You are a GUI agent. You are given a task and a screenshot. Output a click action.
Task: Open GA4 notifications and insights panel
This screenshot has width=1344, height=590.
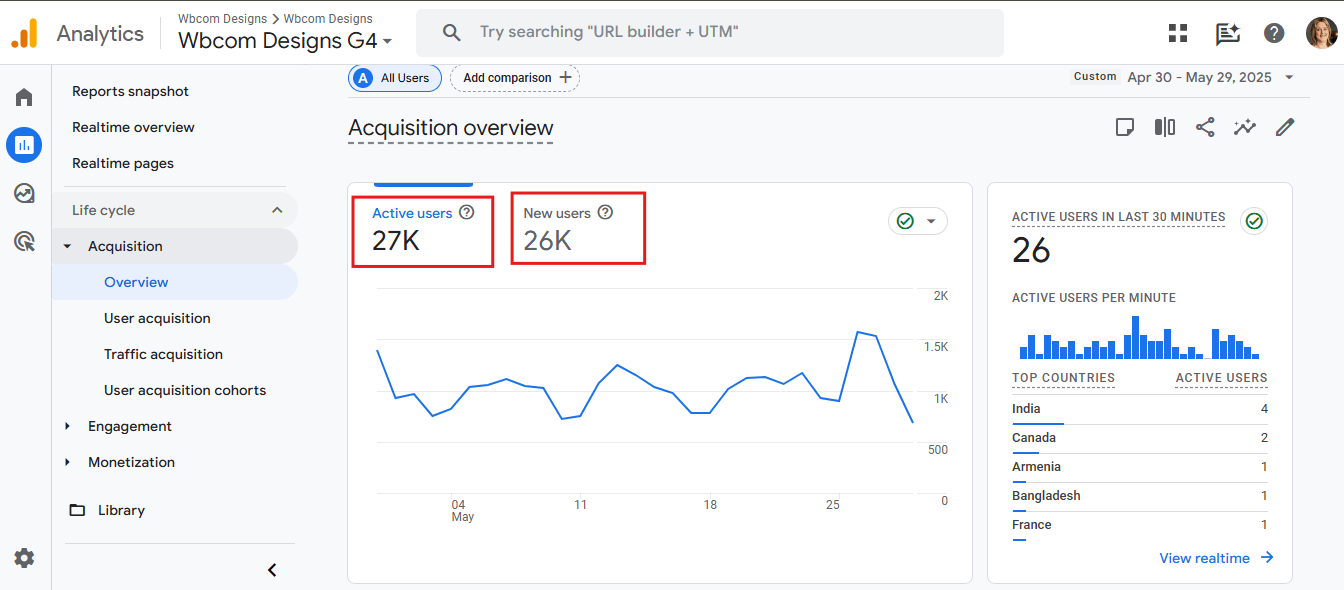click(x=1227, y=32)
